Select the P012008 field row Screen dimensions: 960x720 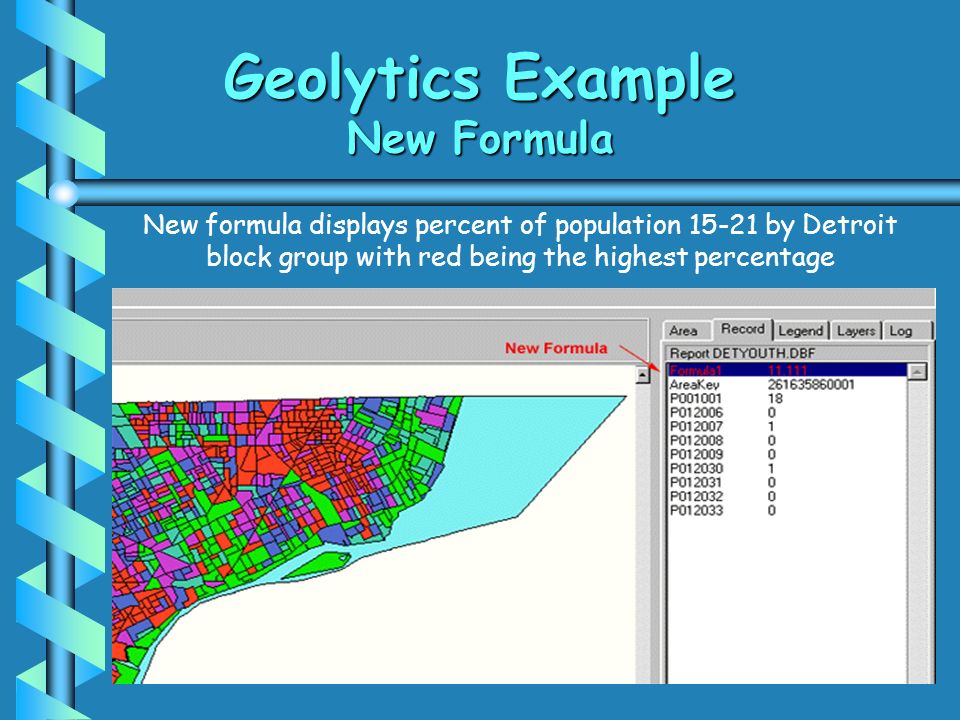click(787, 441)
